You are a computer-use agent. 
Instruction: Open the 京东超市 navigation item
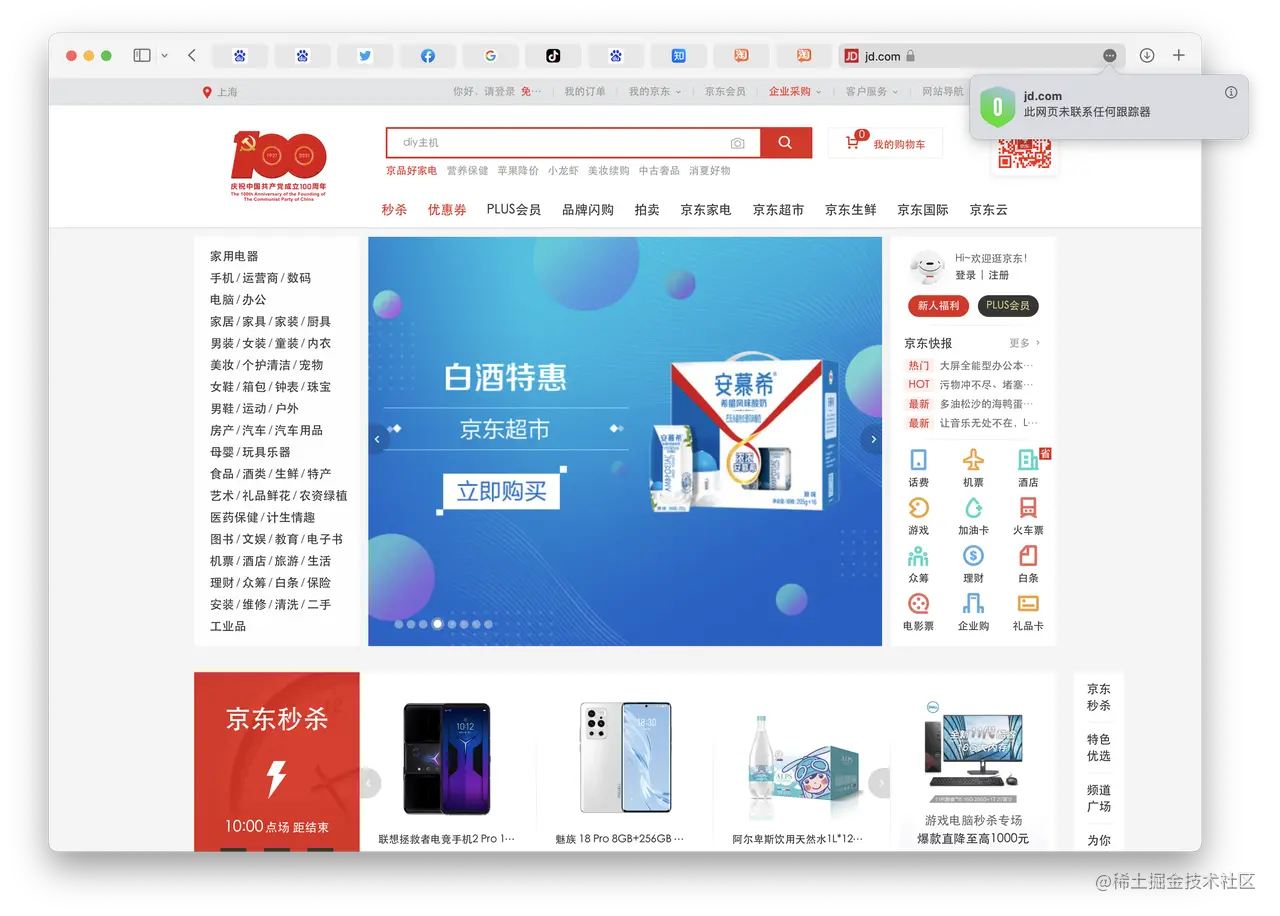tap(778, 210)
